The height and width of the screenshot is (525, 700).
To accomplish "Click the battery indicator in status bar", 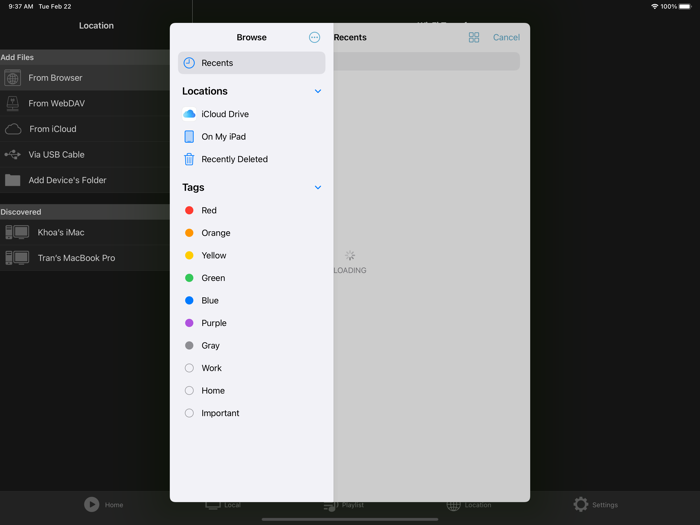I will [x=685, y=7].
